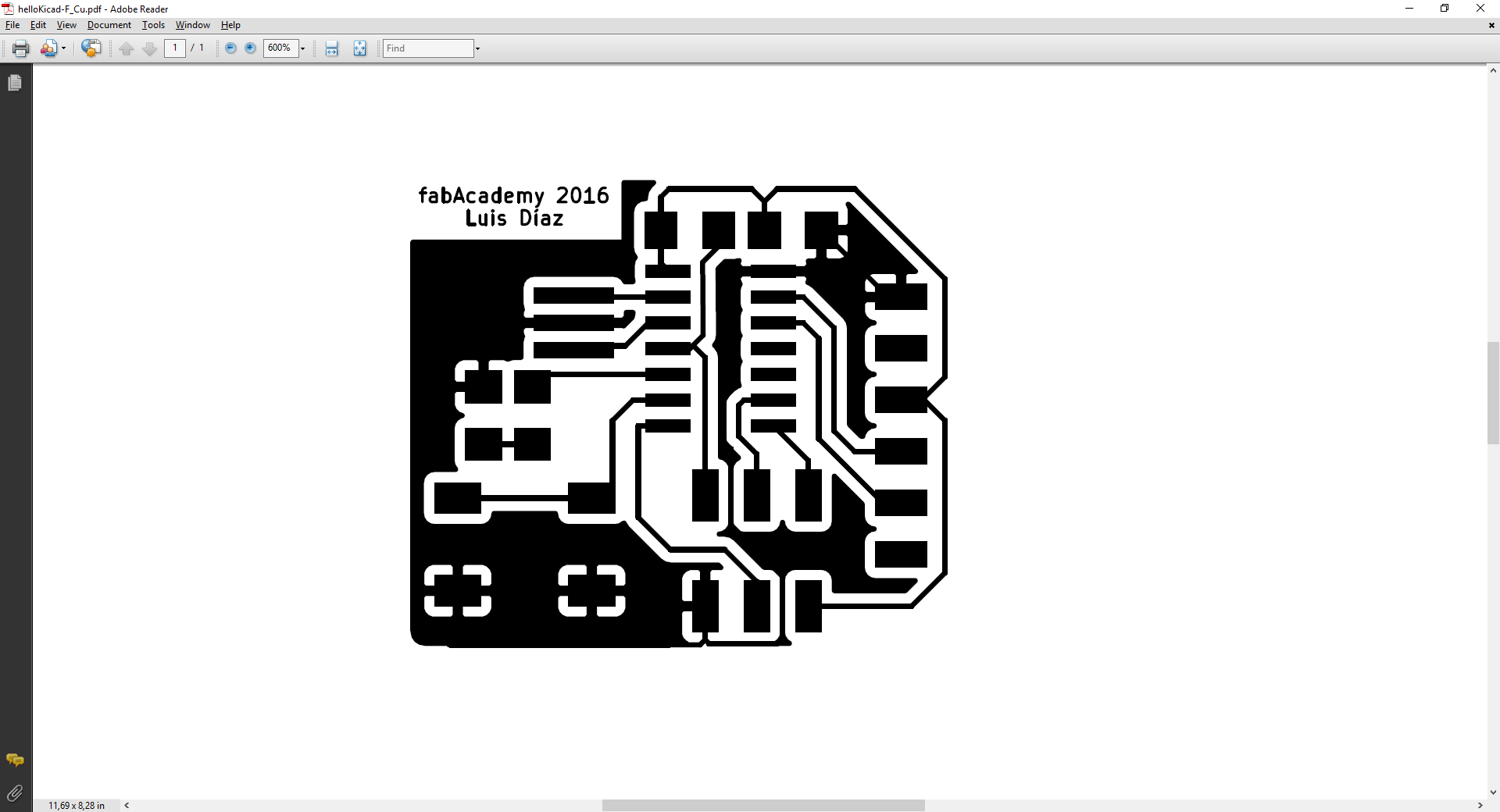The width and height of the screenshot is (1500, 812).
Task: Open the Comments panel in sidebar
Action: coord(15,760)
